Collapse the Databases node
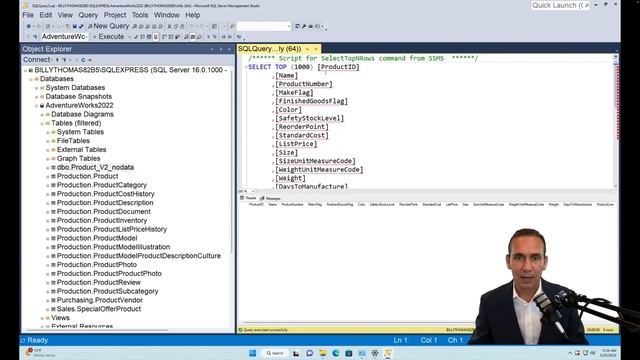640x360 pixels. coord(31,79)
